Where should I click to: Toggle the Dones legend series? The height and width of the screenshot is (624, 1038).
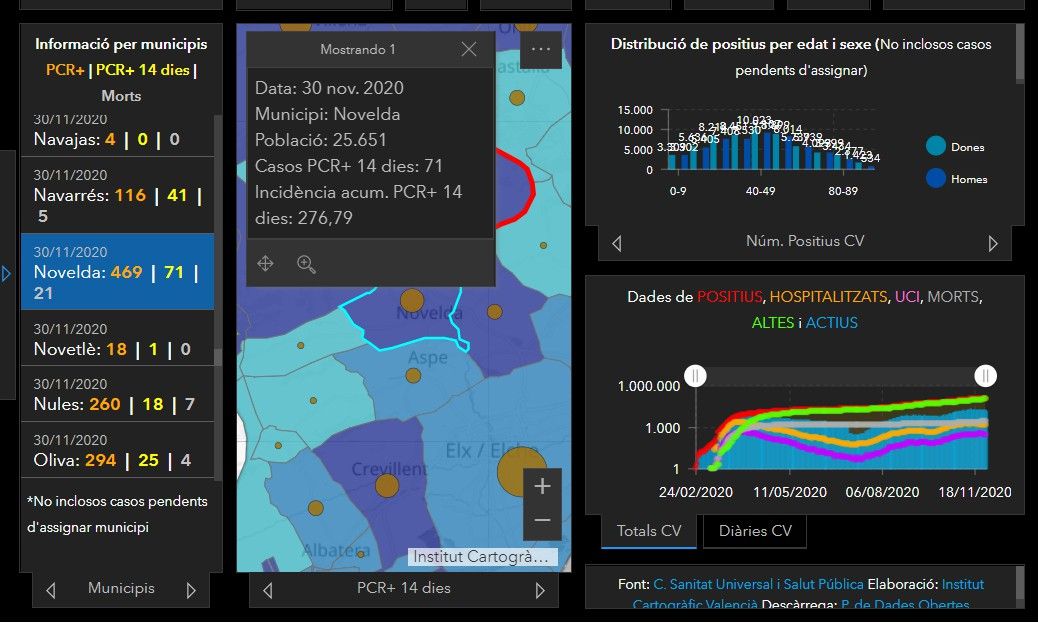click(x=937, y=147)
